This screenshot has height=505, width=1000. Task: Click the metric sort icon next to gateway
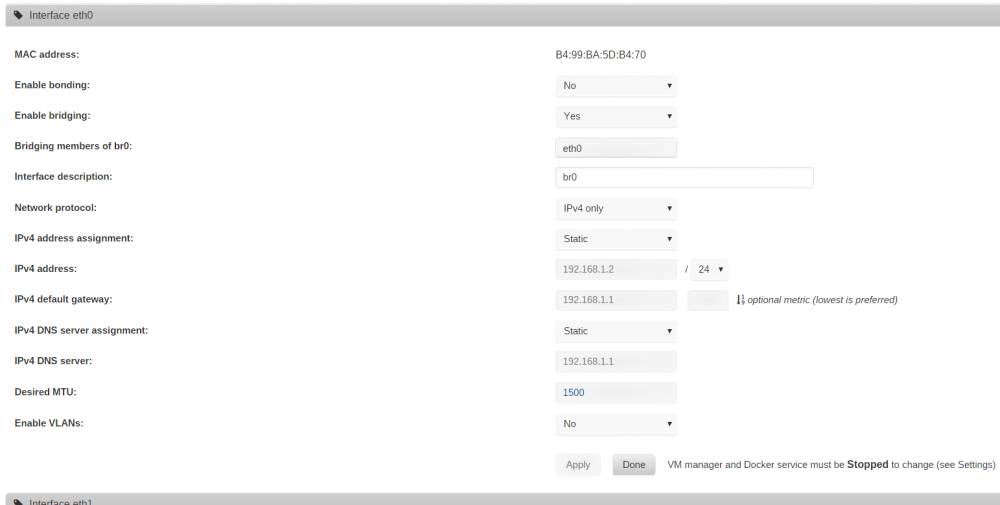click(x=740, y=300)
